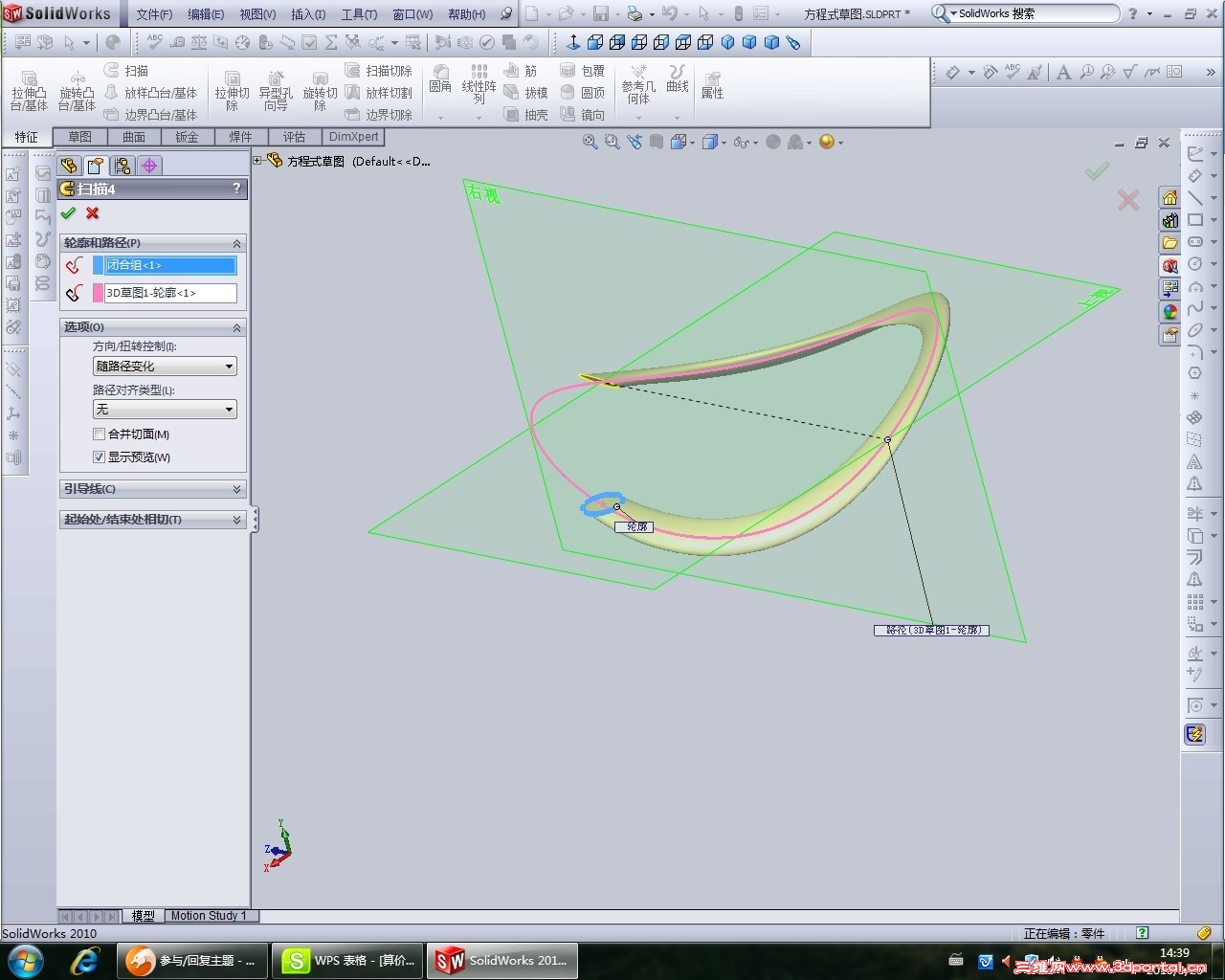Viewport: 1225px width, 980px height.
Task: Select the 异型孔向导 hole wizard tool
Action: (276, 89)
